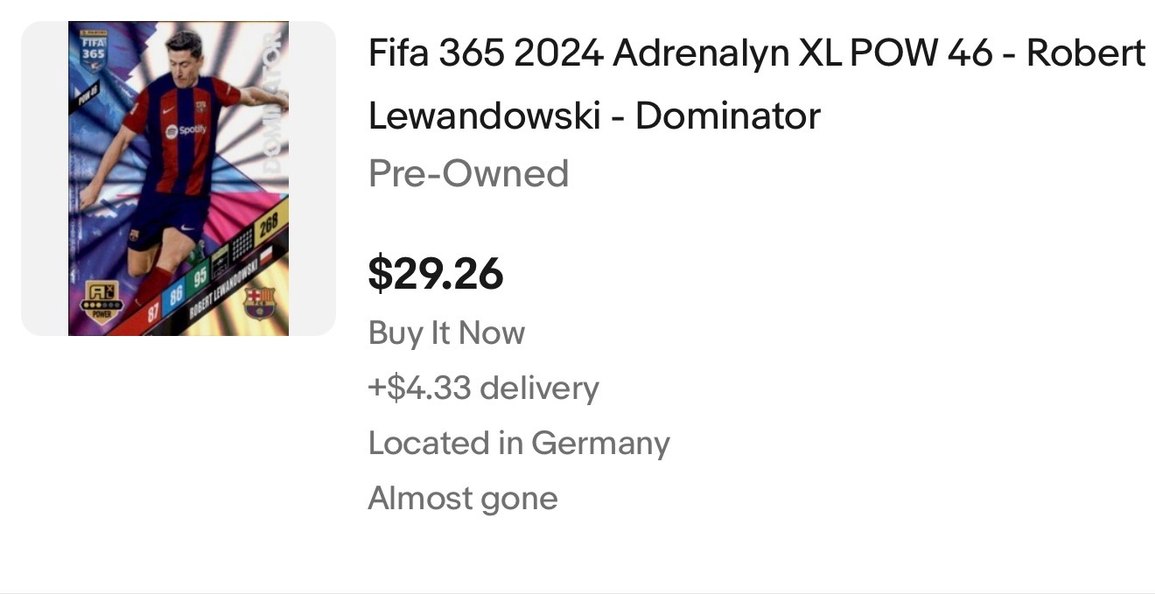This screenshot has width=1155, height=594.
Task: Click the +$4.33 delivery text
Action: click(483, 388)
